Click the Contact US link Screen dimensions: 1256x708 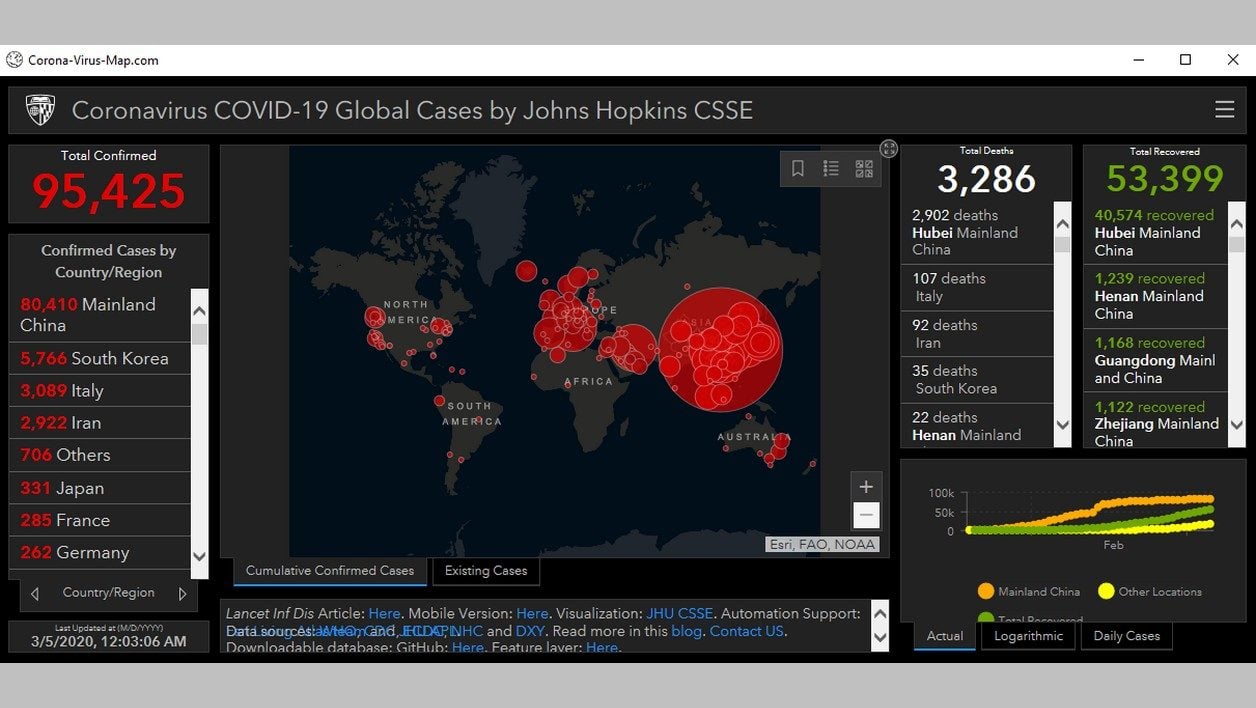(x=747, y=632)
